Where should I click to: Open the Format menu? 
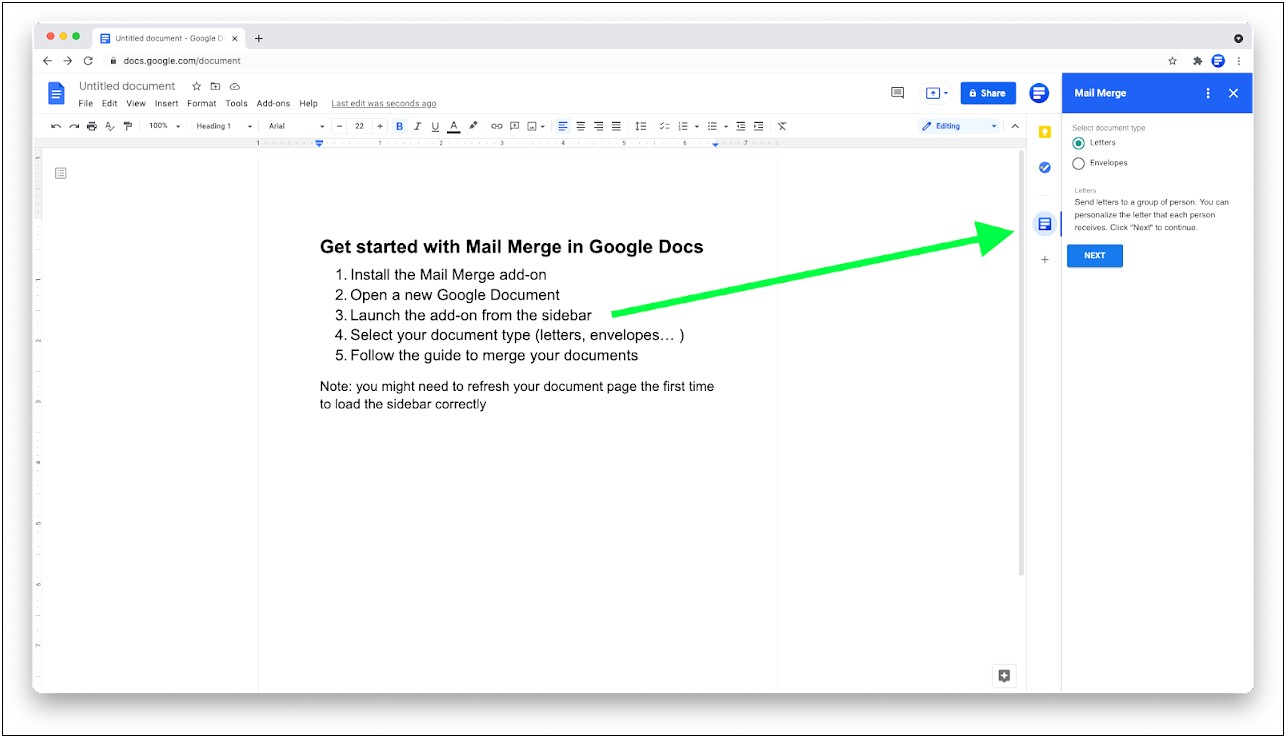tap(202, 103)
